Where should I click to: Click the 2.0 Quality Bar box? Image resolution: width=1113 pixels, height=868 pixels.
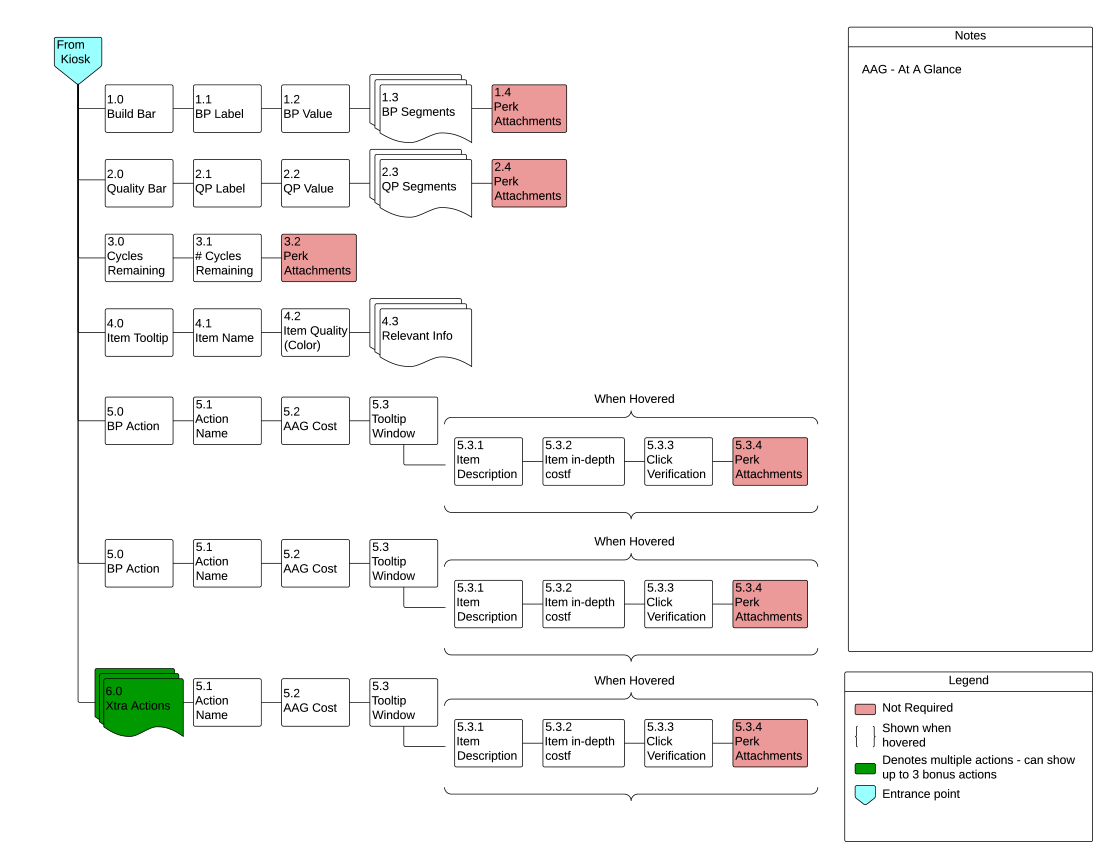point(139,183)
